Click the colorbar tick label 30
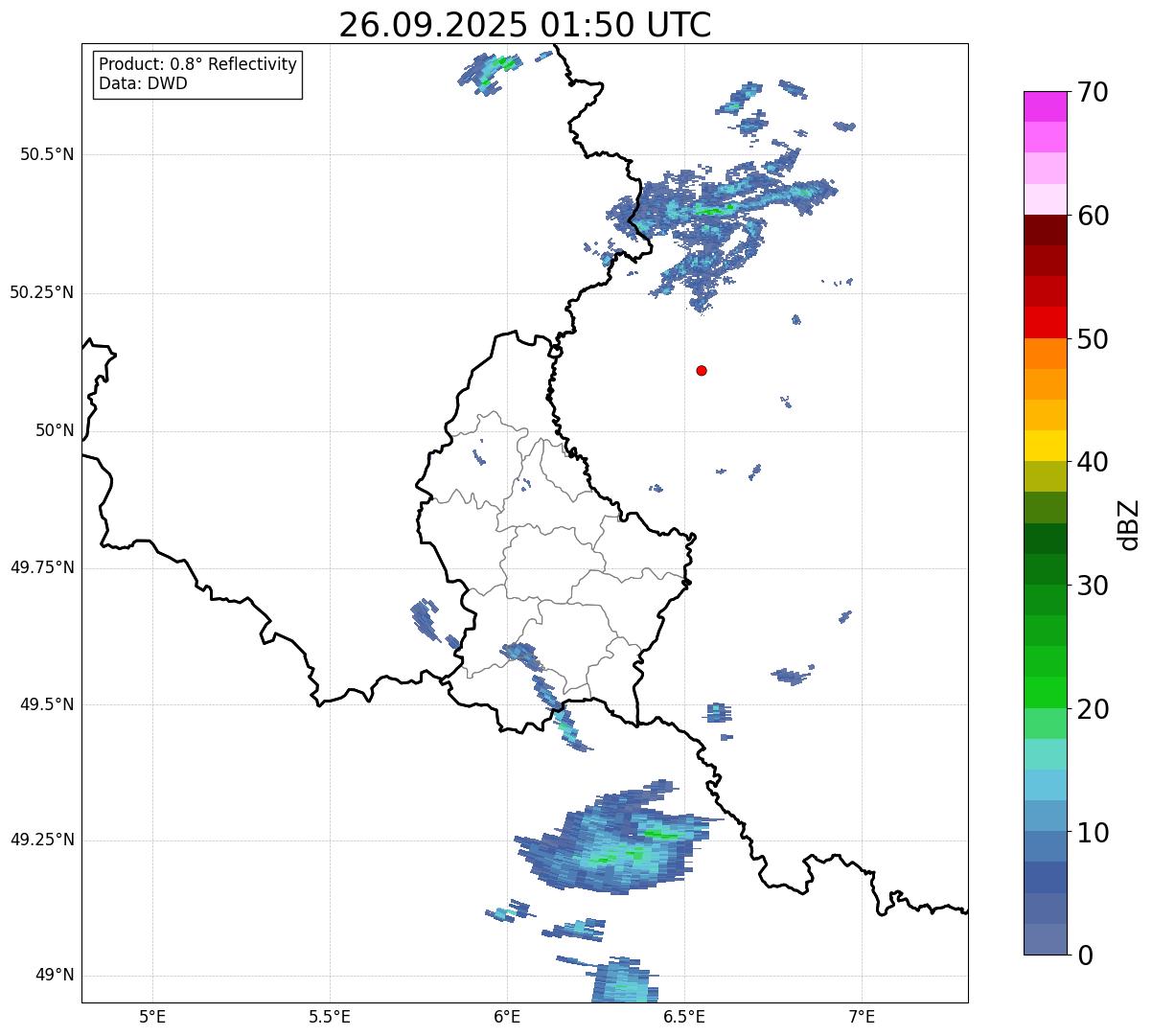 (x=1093, y=586)
